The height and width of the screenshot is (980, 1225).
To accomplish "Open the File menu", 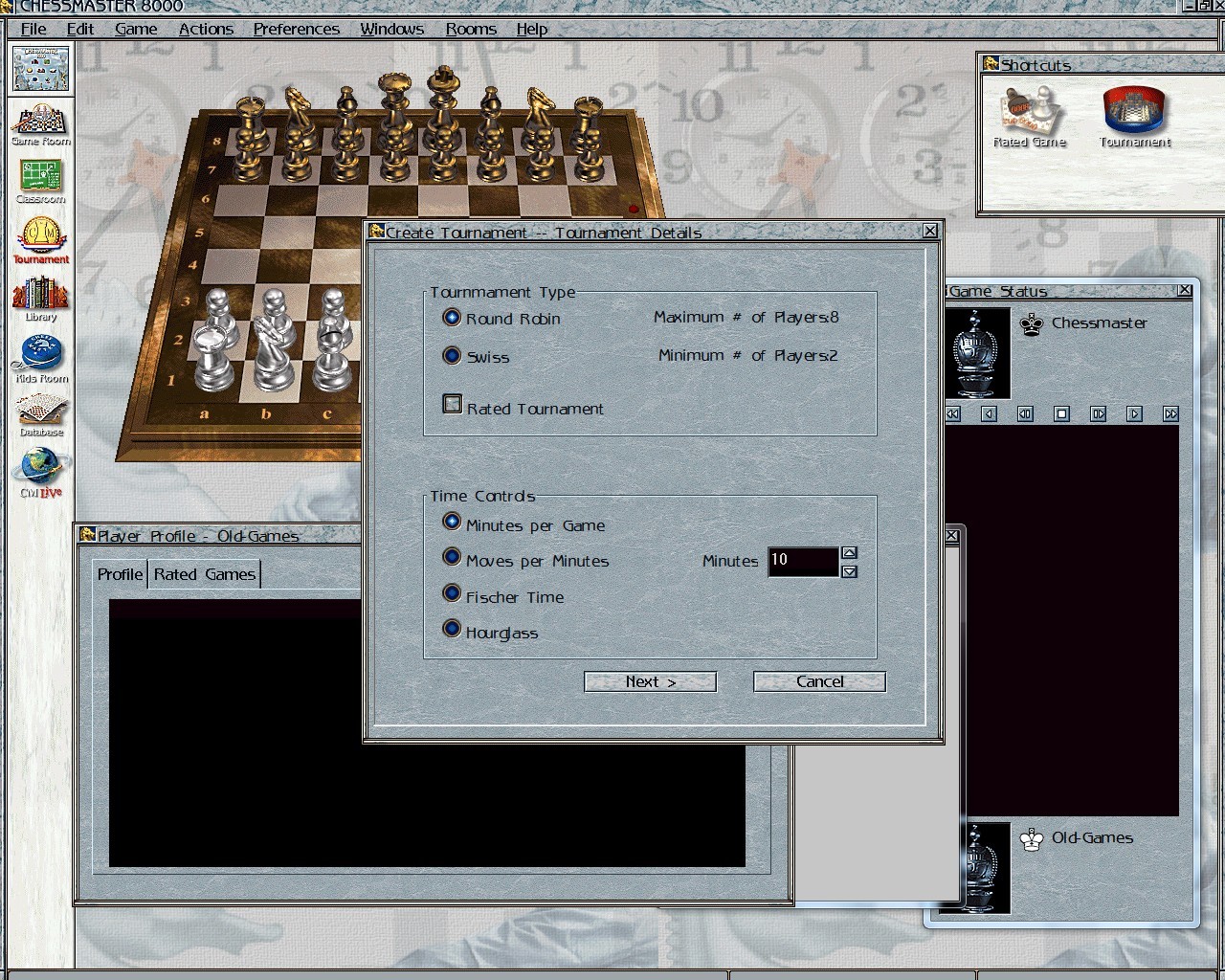I will click(33, 29).
